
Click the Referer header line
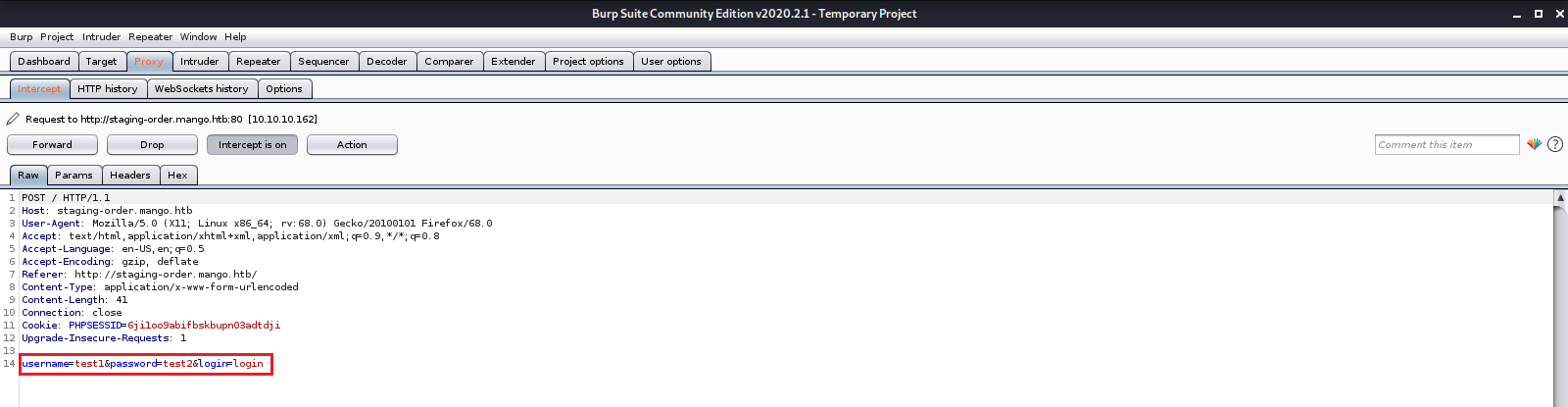139,274
